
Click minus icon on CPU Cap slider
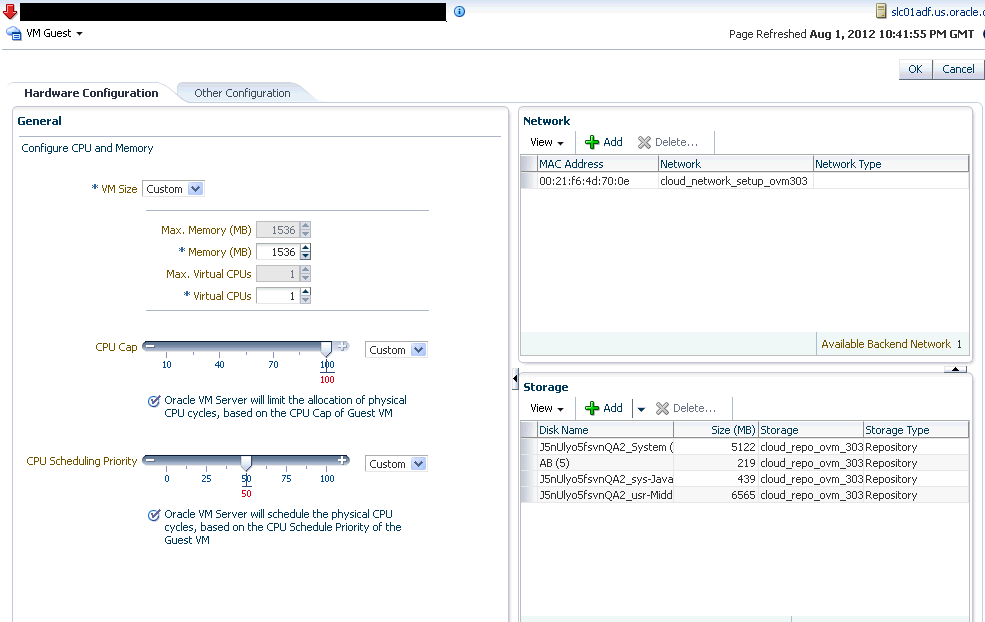(150, 346)
